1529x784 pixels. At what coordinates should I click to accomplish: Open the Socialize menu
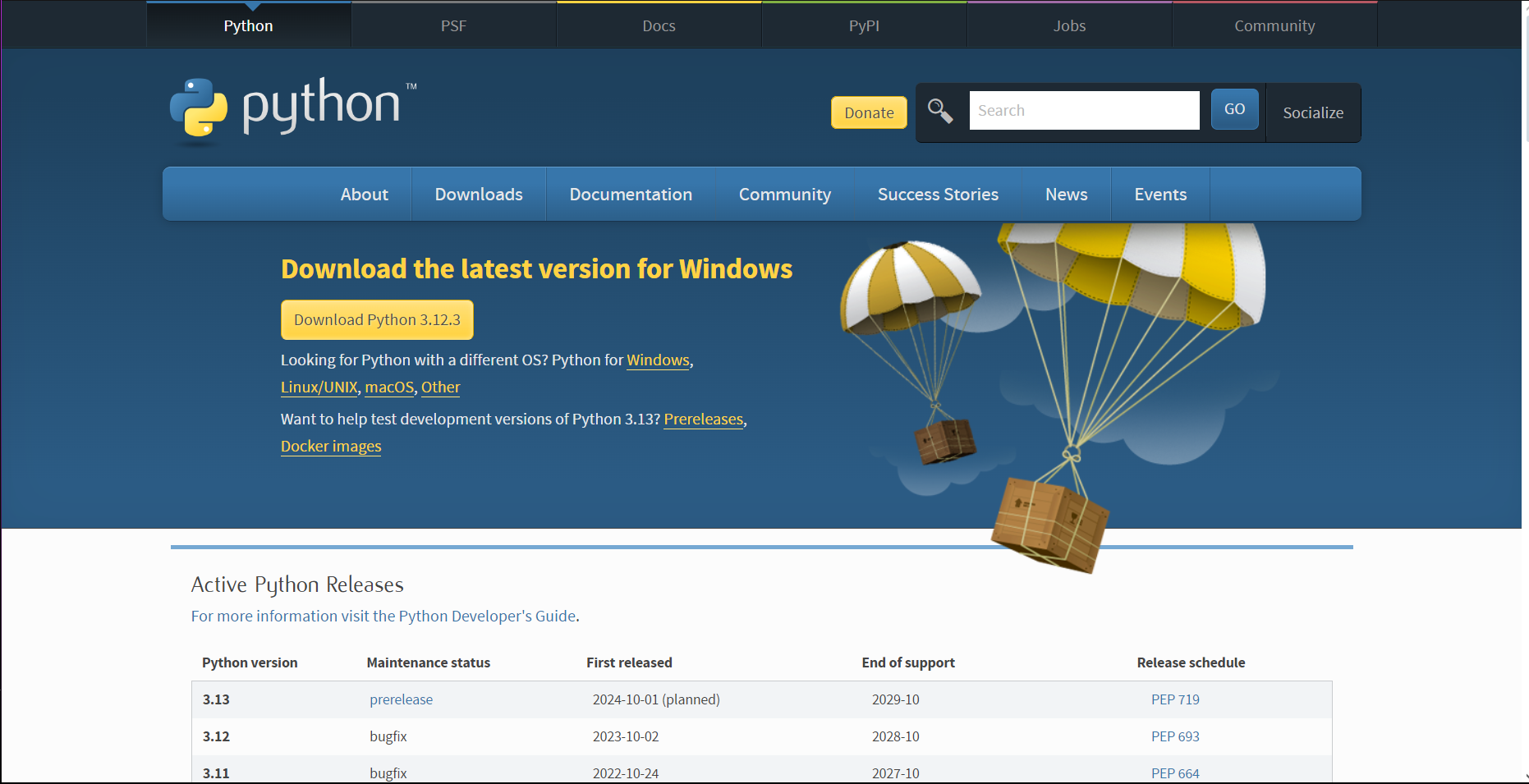pos(1313,112)
